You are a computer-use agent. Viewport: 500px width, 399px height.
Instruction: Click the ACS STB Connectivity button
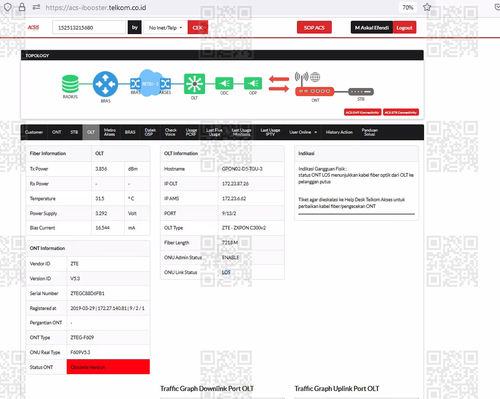(x=401, y=112)
